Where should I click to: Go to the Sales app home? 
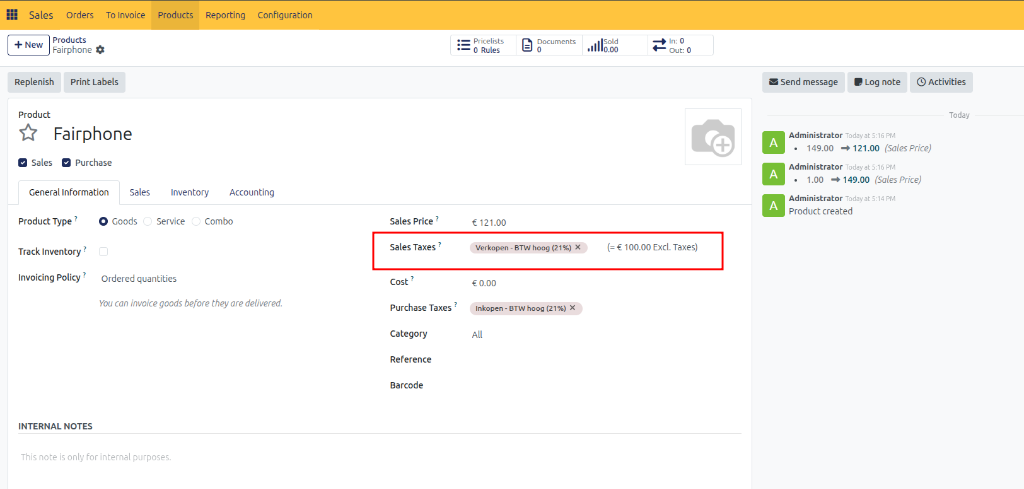coord(41,14)
